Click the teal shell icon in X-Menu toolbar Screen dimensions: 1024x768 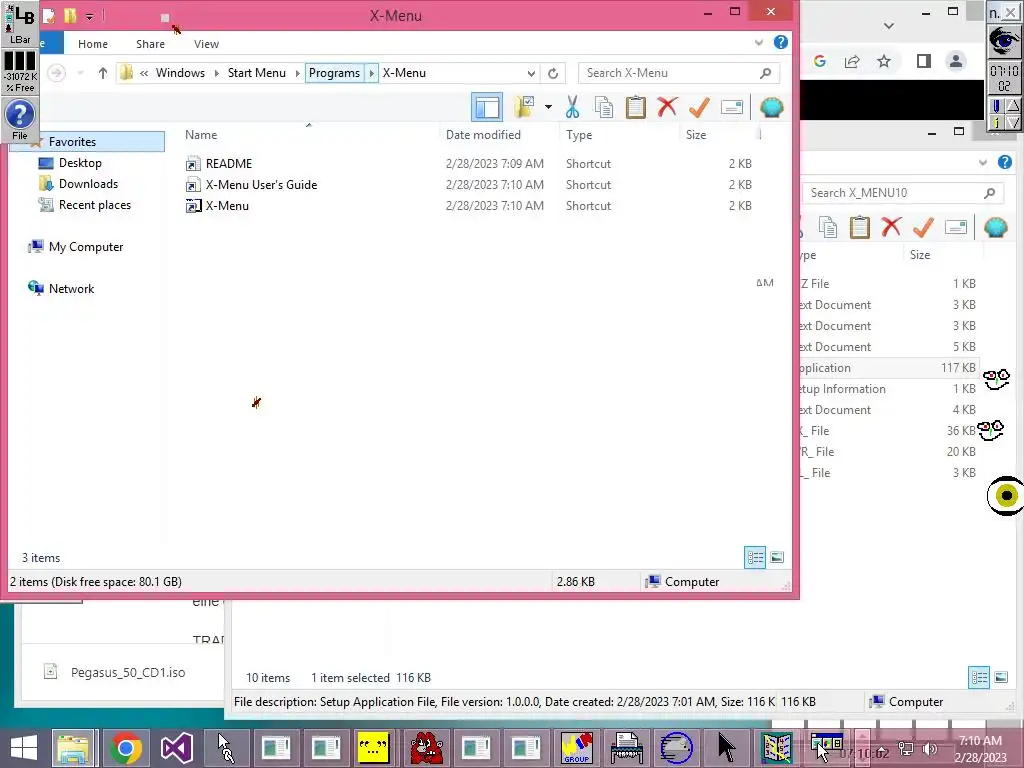[771, 107]
